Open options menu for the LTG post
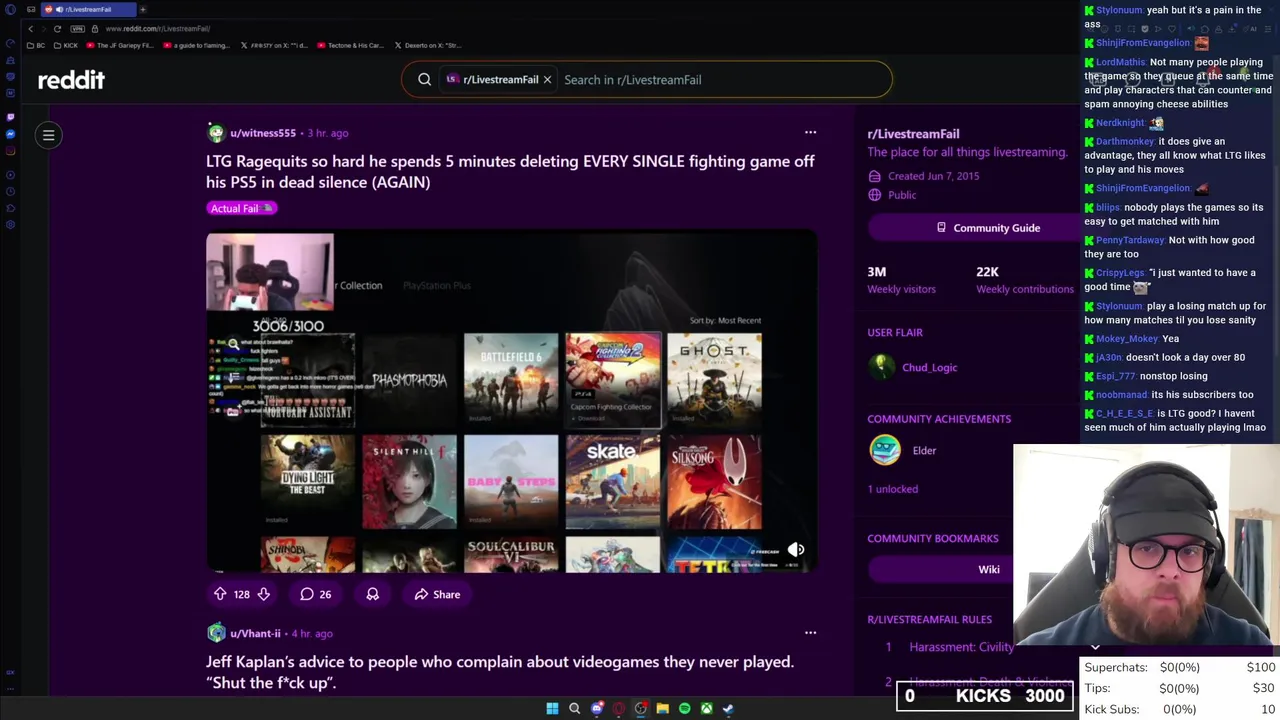The image size is (1280, 720). coord(810,132)
